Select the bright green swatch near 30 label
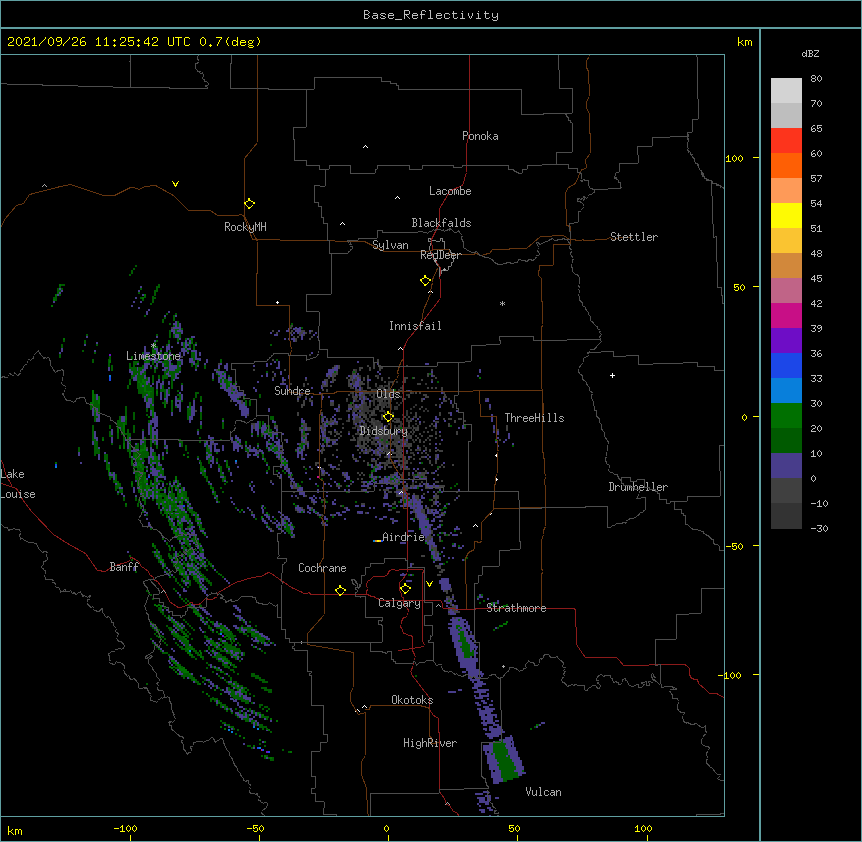The height and width of the screenshot is (842, 862). [x=786, y=416]
